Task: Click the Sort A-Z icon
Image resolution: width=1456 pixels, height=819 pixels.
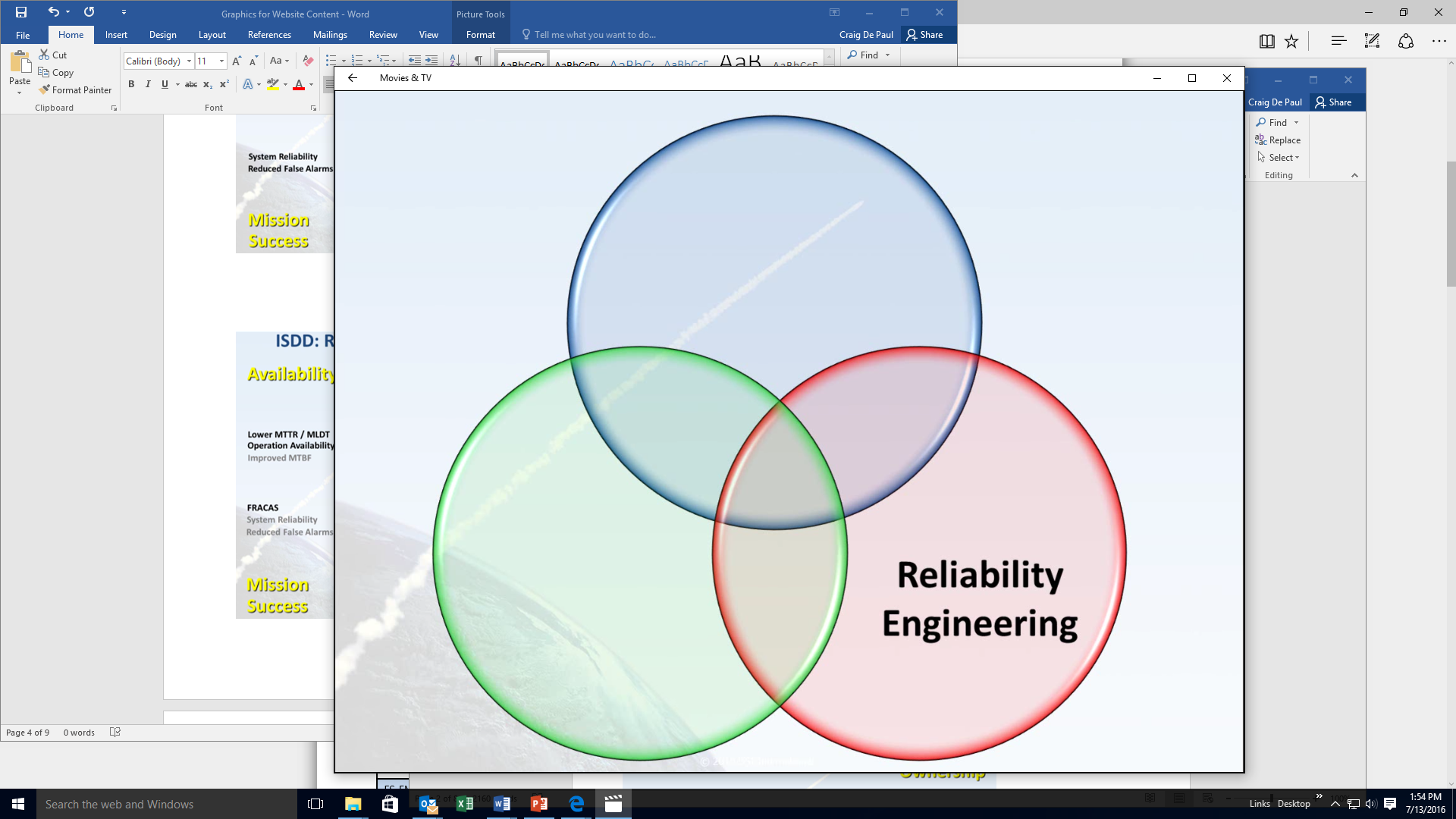Action: (455, 61)
